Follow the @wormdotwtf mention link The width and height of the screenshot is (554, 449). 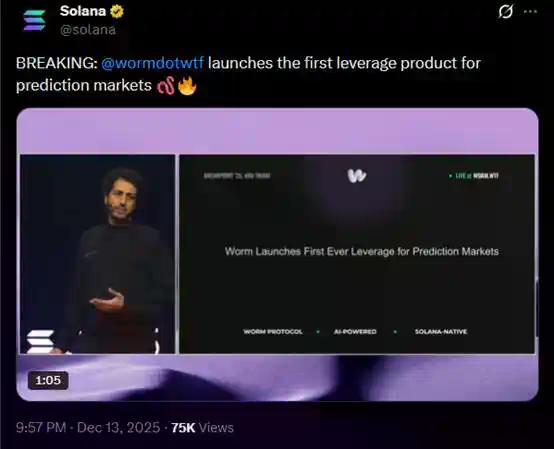coord(153,63)
